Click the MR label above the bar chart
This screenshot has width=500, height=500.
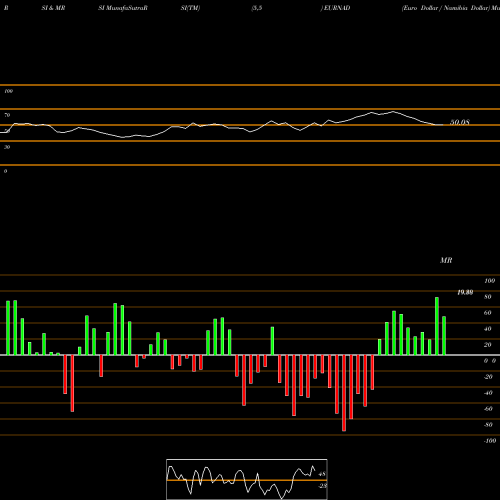point(446,260)
